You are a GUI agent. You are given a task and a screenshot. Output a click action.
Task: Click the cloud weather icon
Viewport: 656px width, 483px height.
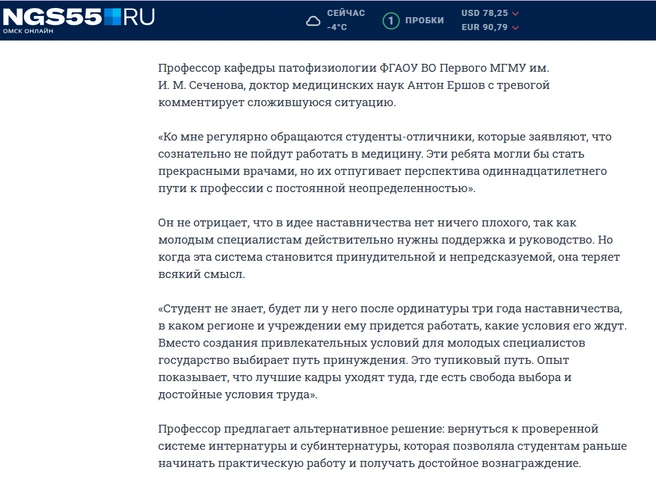tap(313, 21)
